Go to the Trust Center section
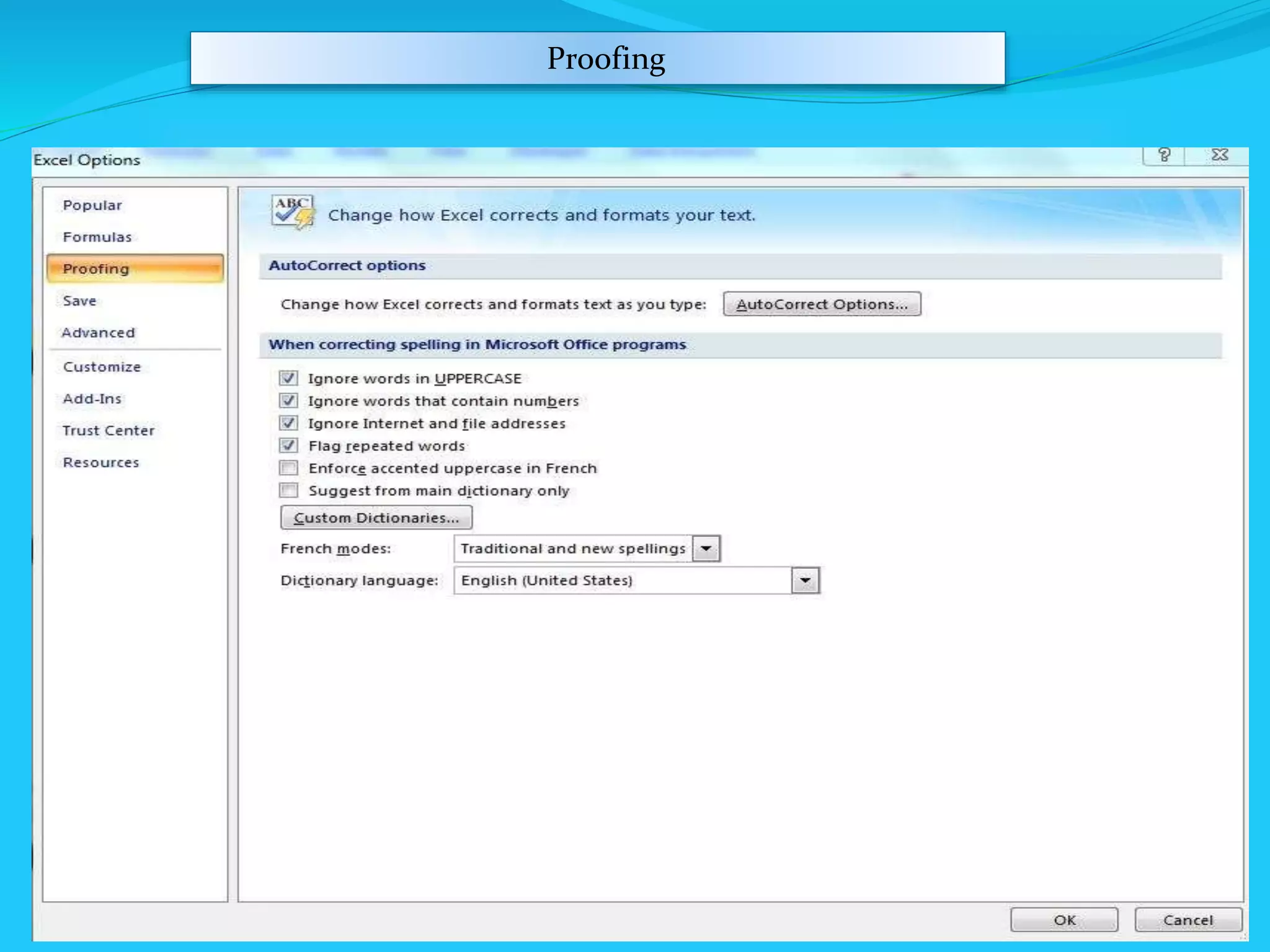 [x=109, y=431]
